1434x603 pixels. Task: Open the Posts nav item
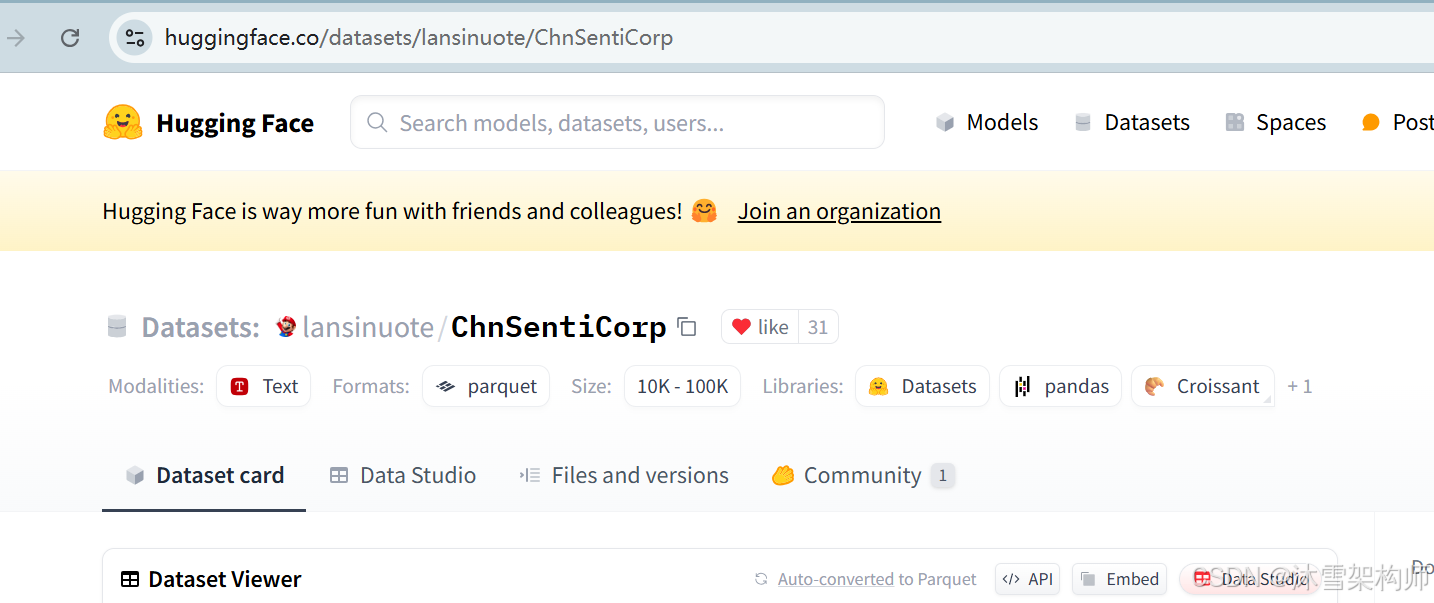pyautogui.click(x=1397, y=123)
